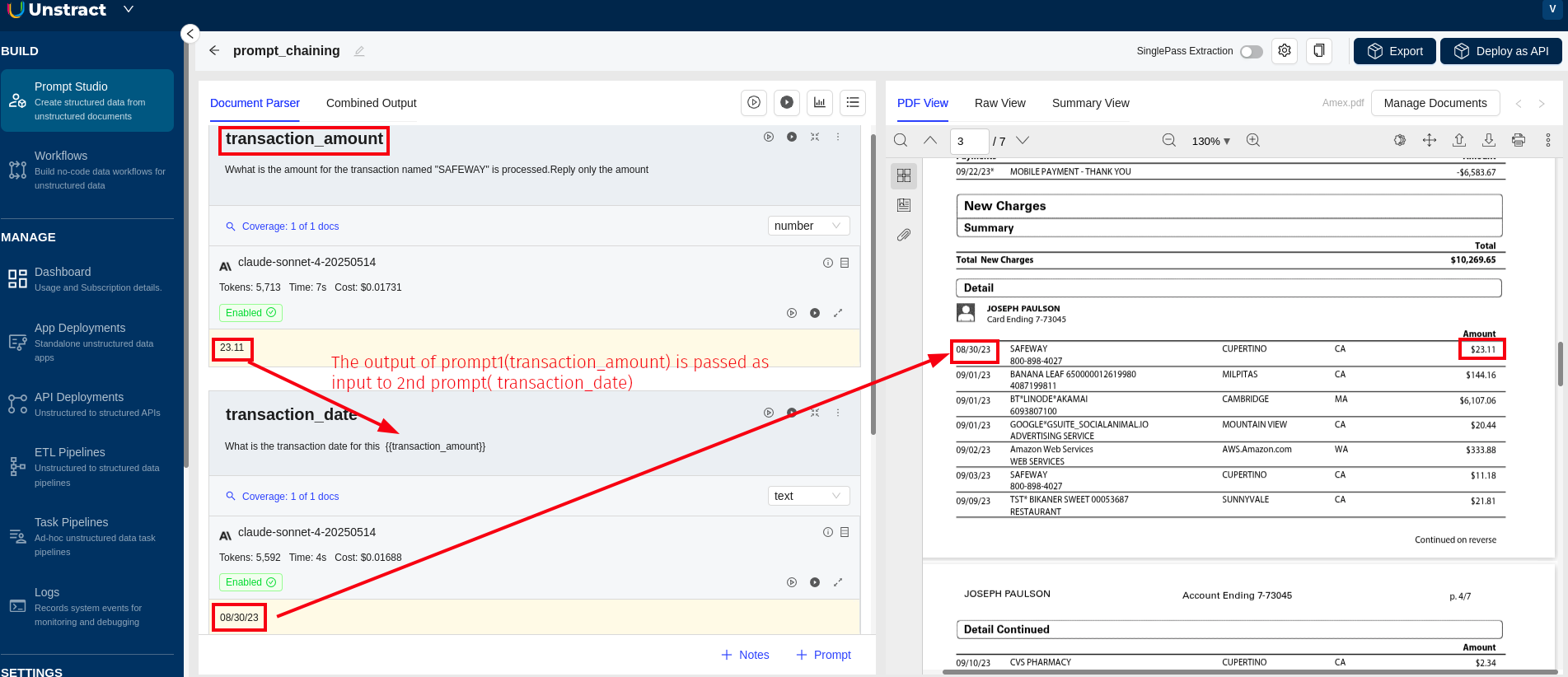
Task: Show PDF attachments with the paperclip icon
Action: coord(904,235)
